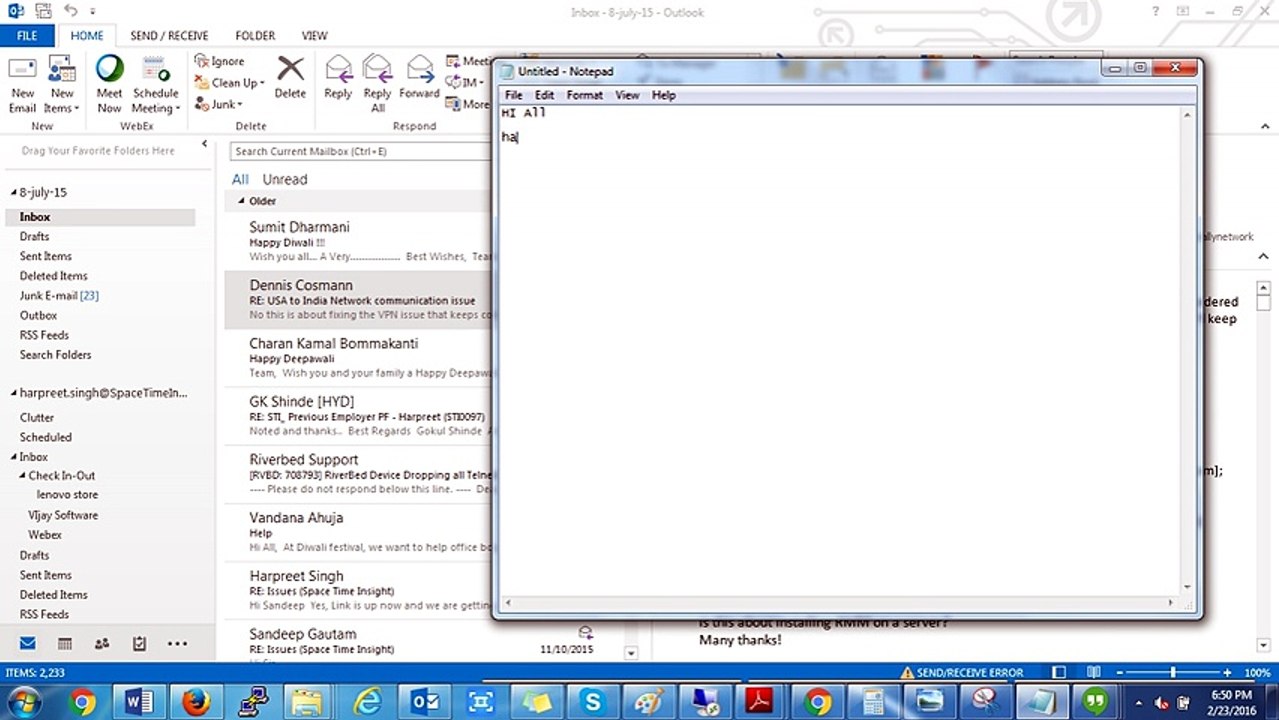The width and height of the screenshot is (1279, 720).
Task: Undo via the quick access toolbar
Action: point(70,11)
